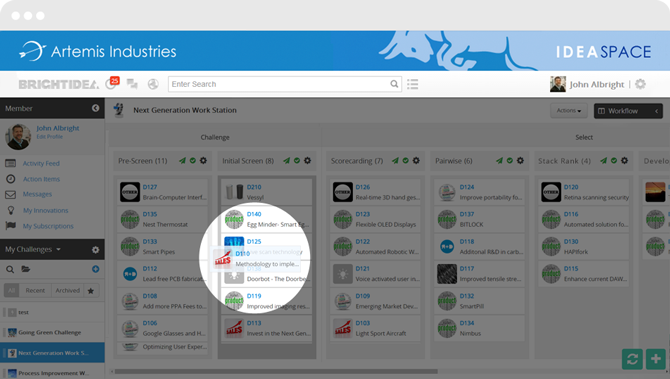Viewport: 670px width, 379px height.
Task: Collapse the Member sidebar panel
Action: 95,109
